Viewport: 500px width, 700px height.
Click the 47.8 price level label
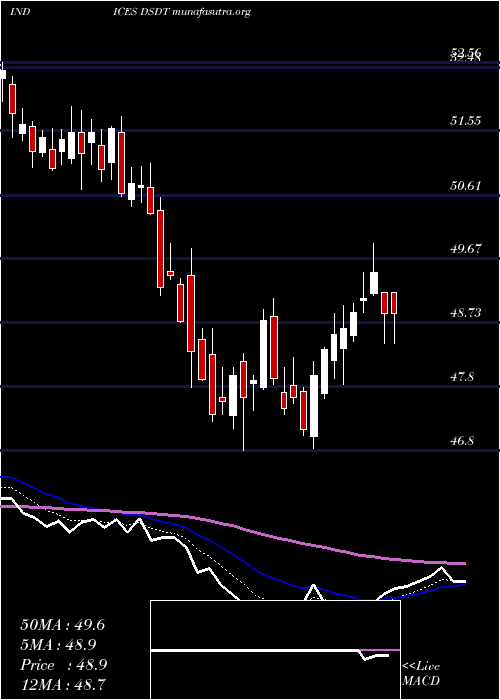pyautogui.click(x=462, y=377)
